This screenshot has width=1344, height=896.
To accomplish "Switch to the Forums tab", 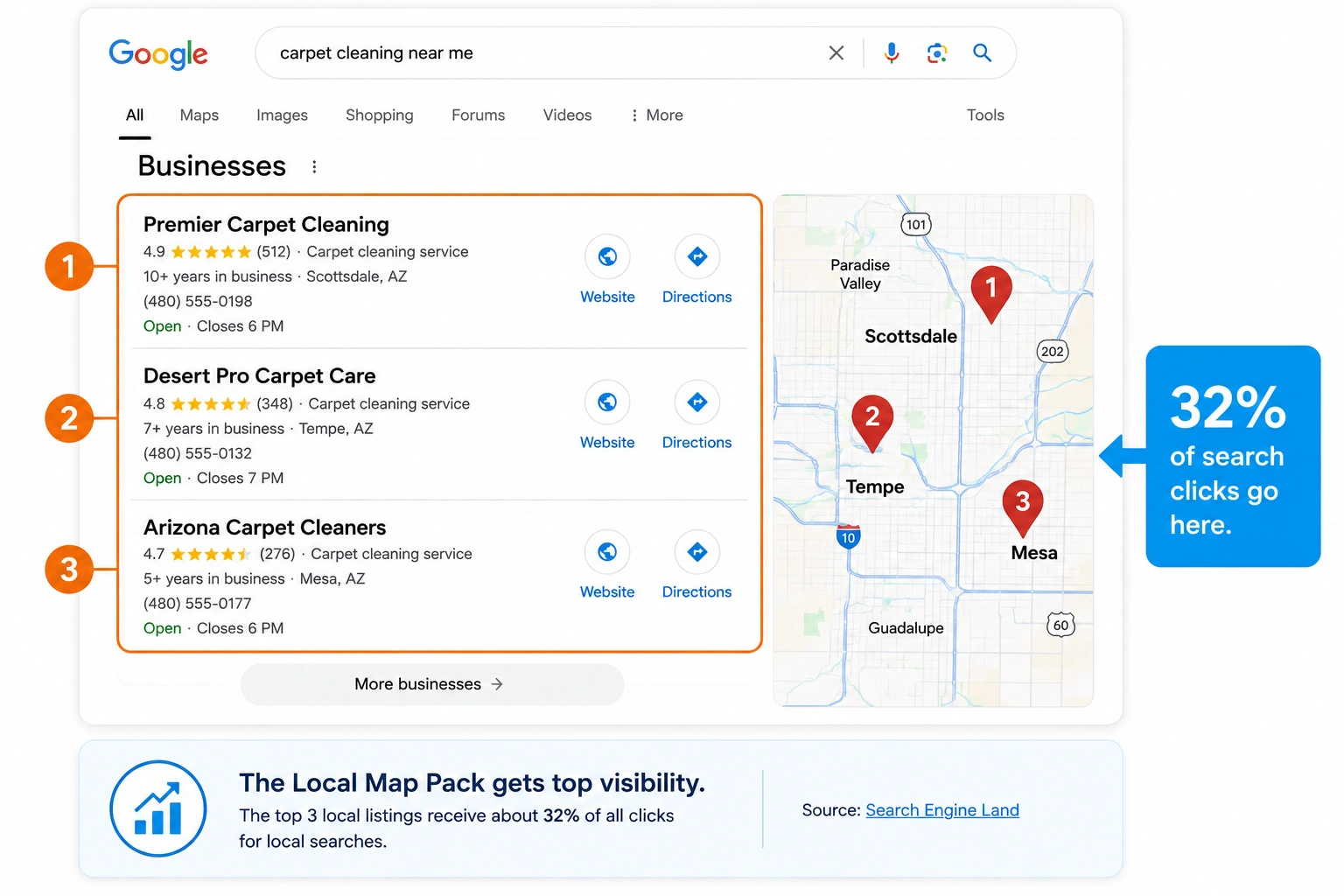I will (479, 115).
